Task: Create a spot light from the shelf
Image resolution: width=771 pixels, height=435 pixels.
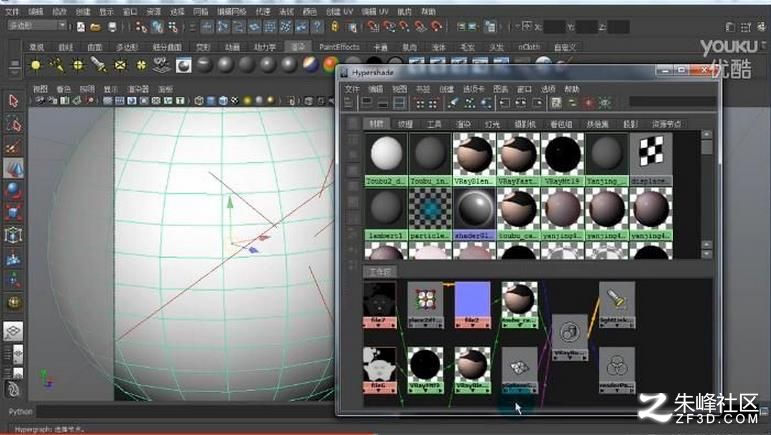Action: click(x=99, y=65)
